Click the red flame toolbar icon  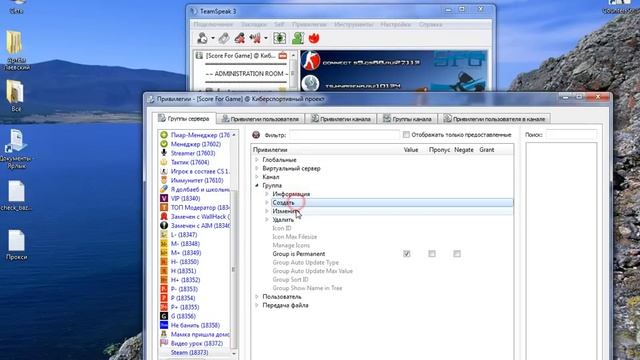314,38
